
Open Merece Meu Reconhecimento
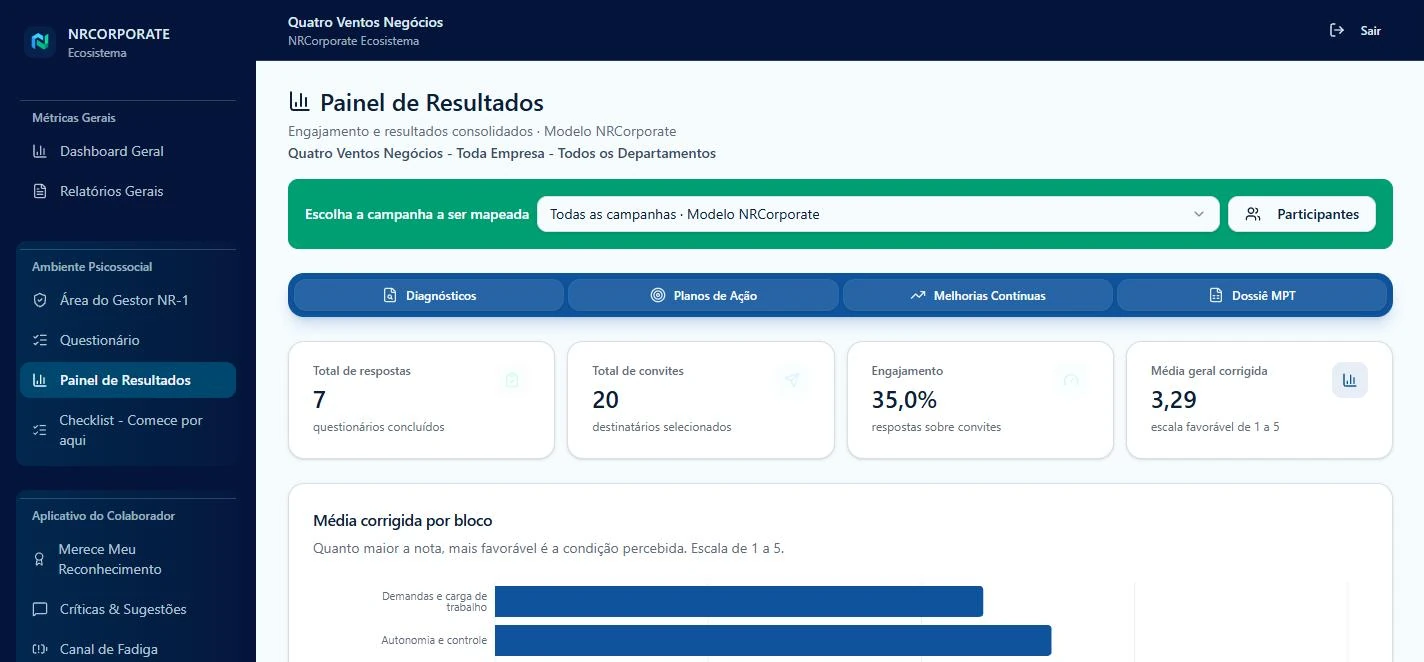point(128,559)
